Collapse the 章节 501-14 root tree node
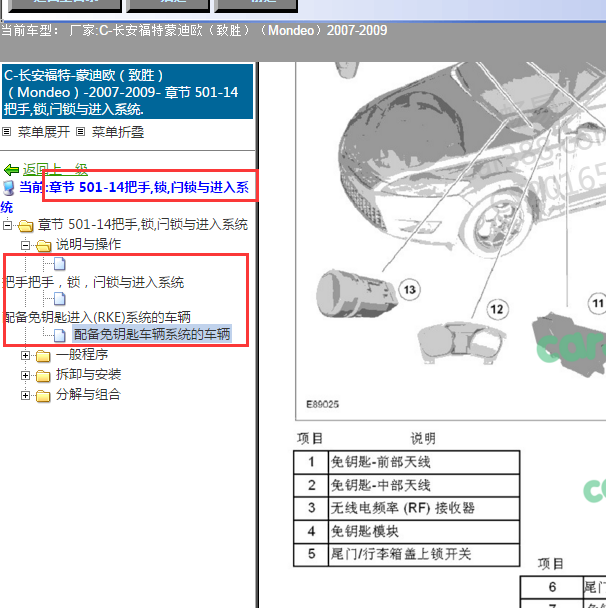The width and height of the screenshot is (606, 608). coord(7,225)
